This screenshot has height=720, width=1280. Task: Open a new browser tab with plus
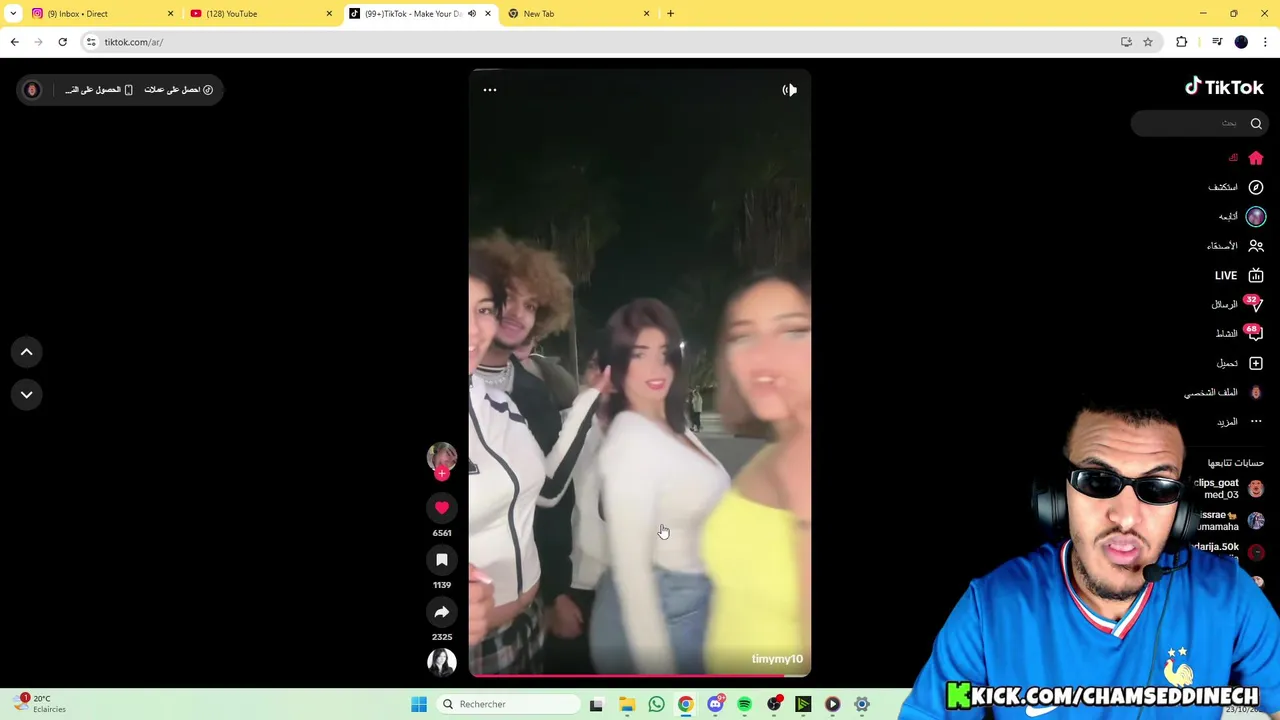click(x=670, y=13)
